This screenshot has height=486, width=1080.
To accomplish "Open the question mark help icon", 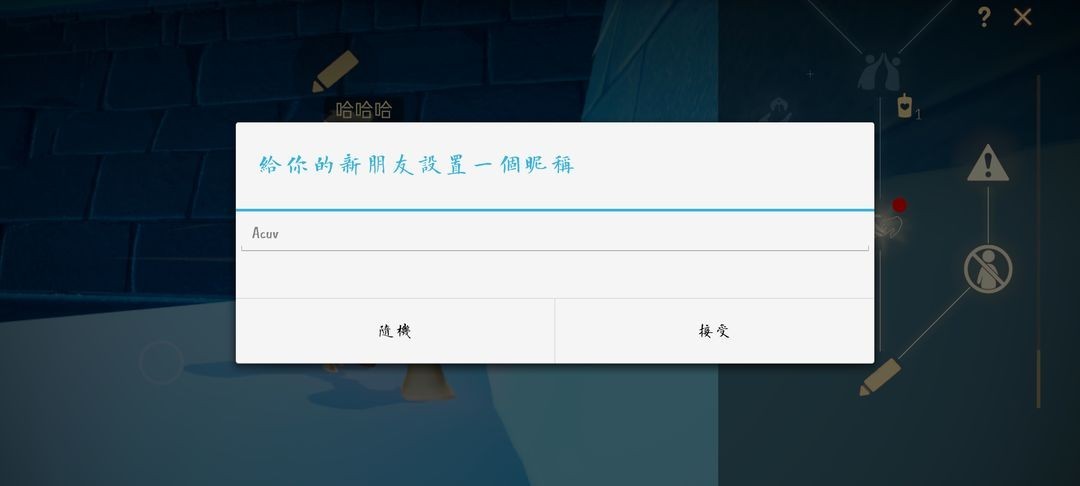I will 984,17.
